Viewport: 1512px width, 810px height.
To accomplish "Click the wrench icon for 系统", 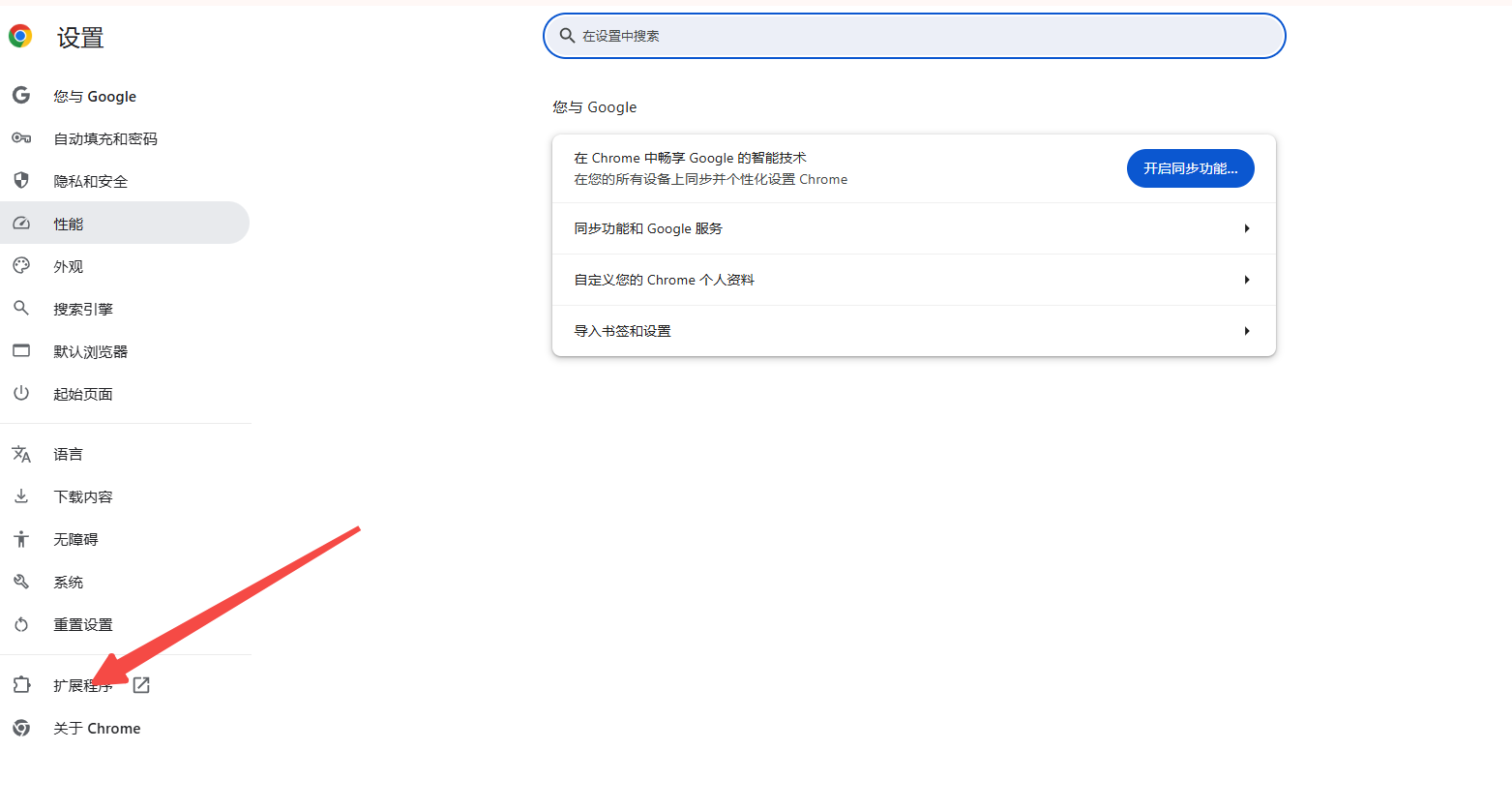I will click(21, 582).
